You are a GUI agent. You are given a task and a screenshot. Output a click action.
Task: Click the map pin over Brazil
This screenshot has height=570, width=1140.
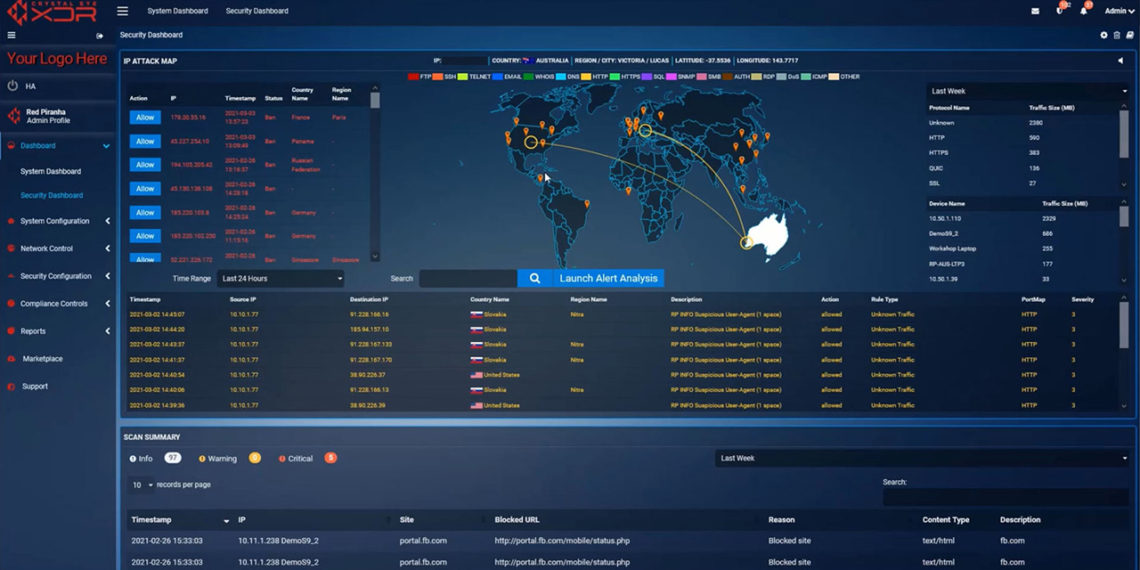click(587, 204)
